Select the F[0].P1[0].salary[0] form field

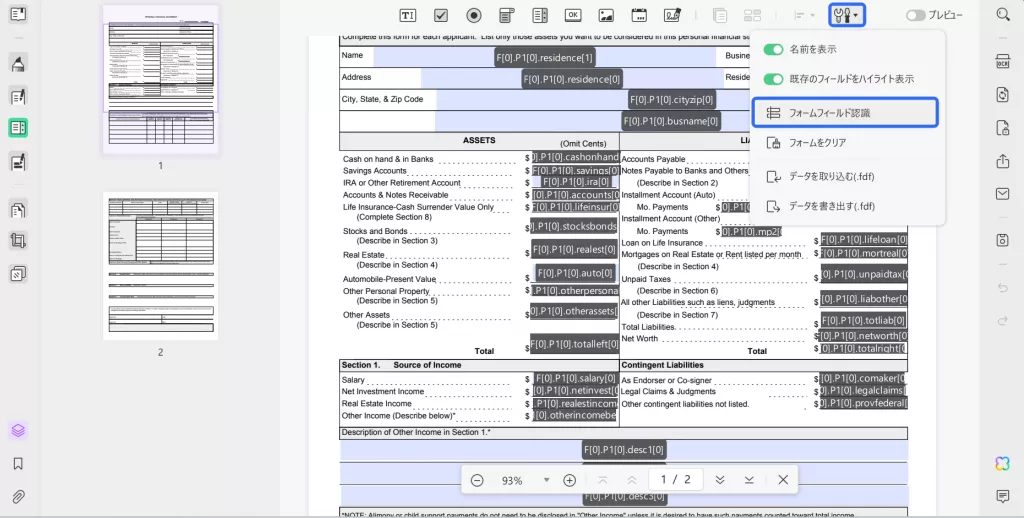point(575,378)
